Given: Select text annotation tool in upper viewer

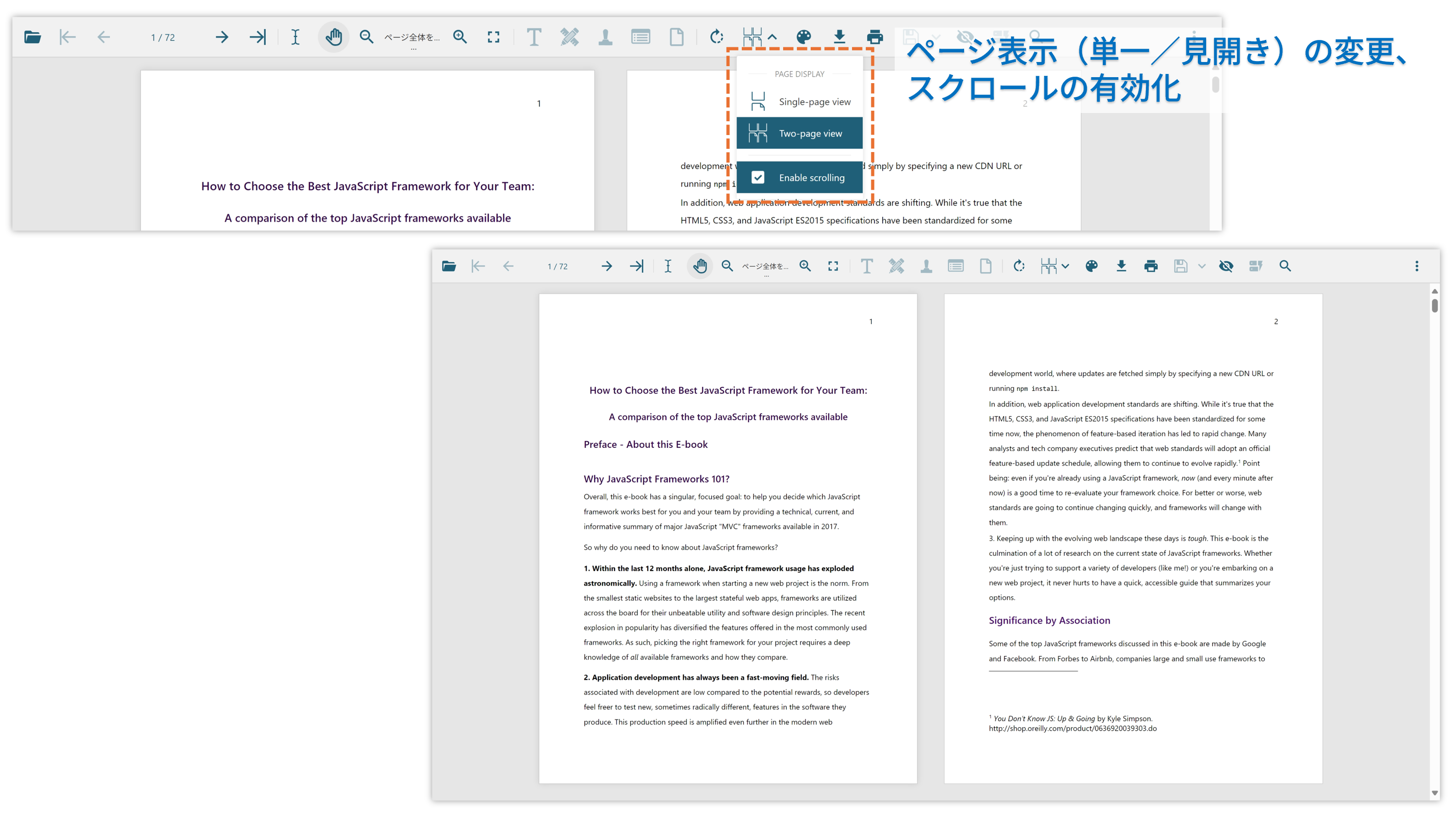Looking at the screenshot, I should [x=534, y=37].
